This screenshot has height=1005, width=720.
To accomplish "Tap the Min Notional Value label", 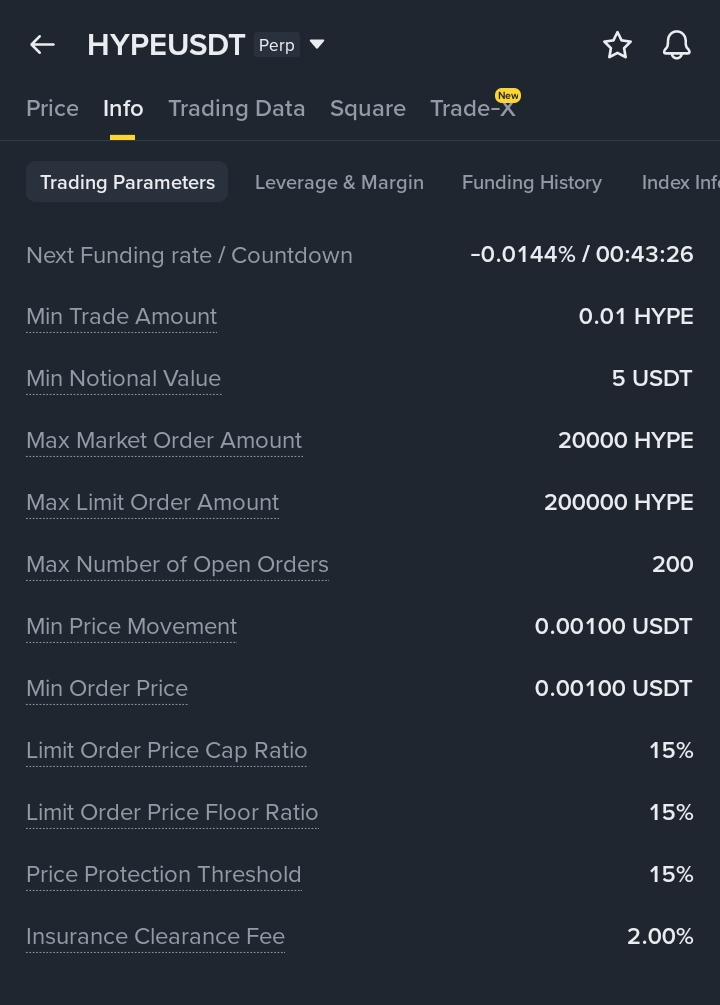I will [123, 379].
